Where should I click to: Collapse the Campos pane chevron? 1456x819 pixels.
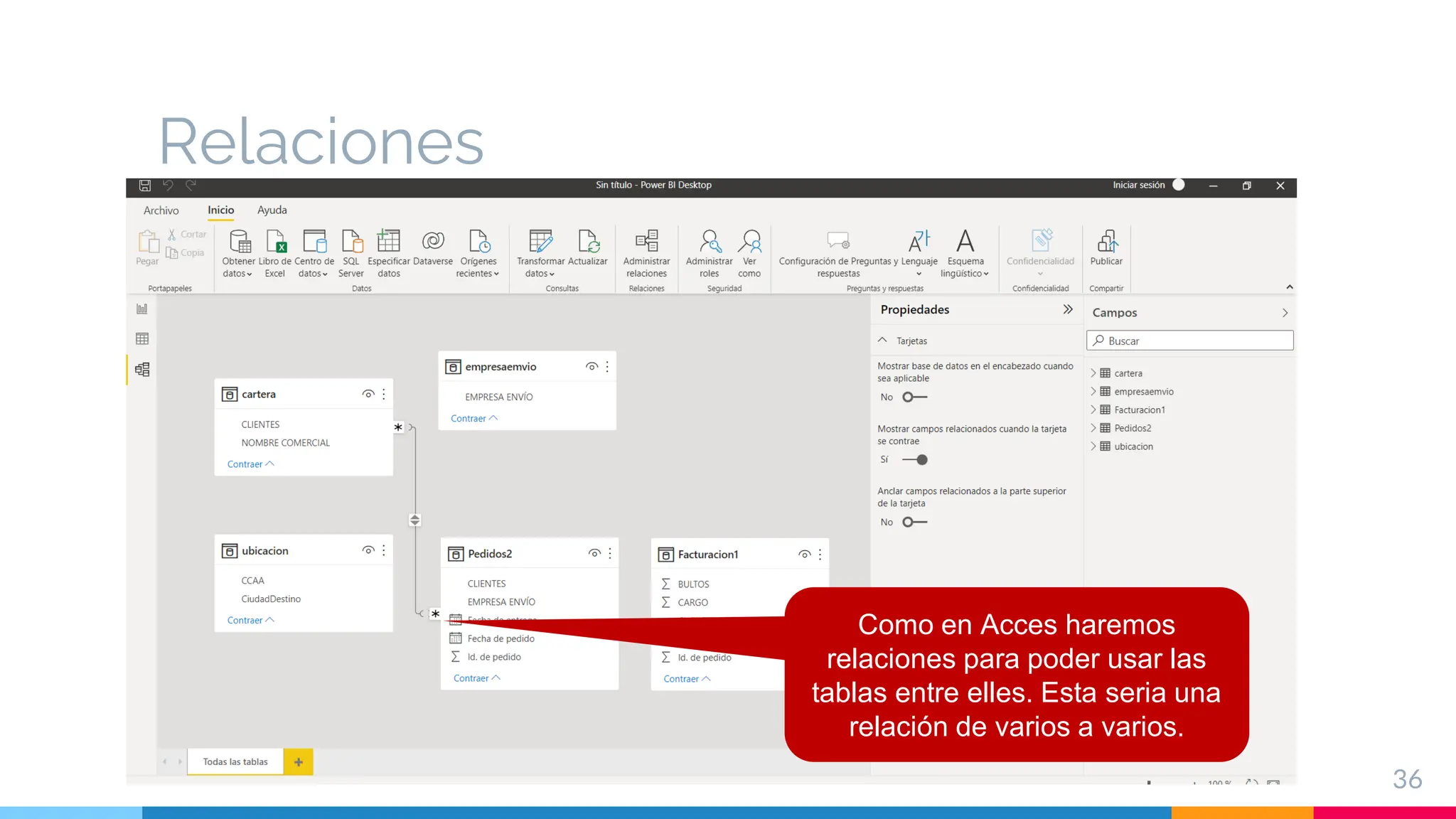coord(1285,313)
